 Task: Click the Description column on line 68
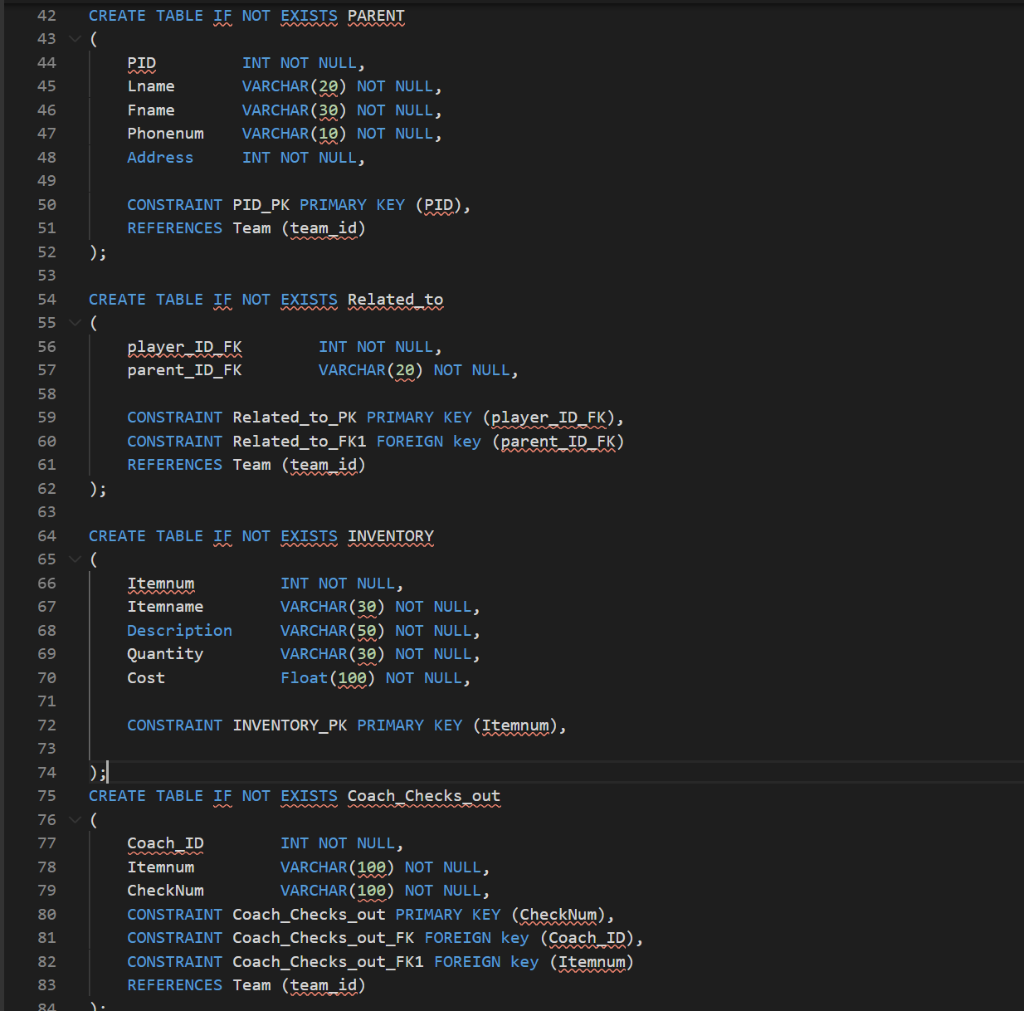pos(179,630)
